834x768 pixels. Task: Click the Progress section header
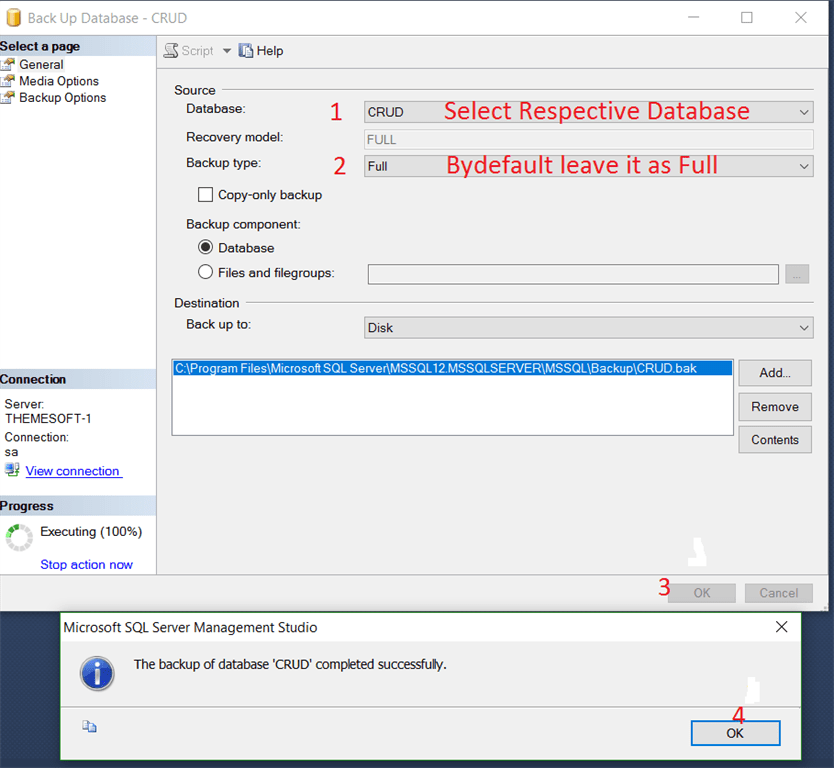point(78,506)
